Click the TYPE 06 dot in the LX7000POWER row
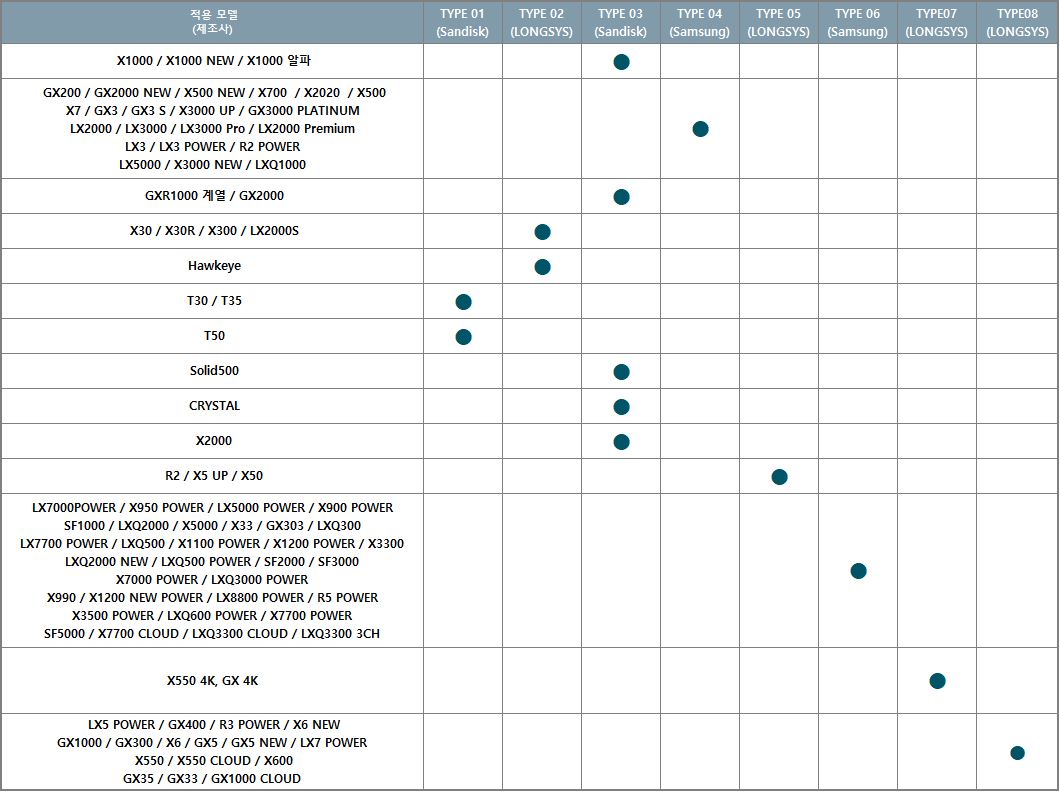 click(859, 571)
